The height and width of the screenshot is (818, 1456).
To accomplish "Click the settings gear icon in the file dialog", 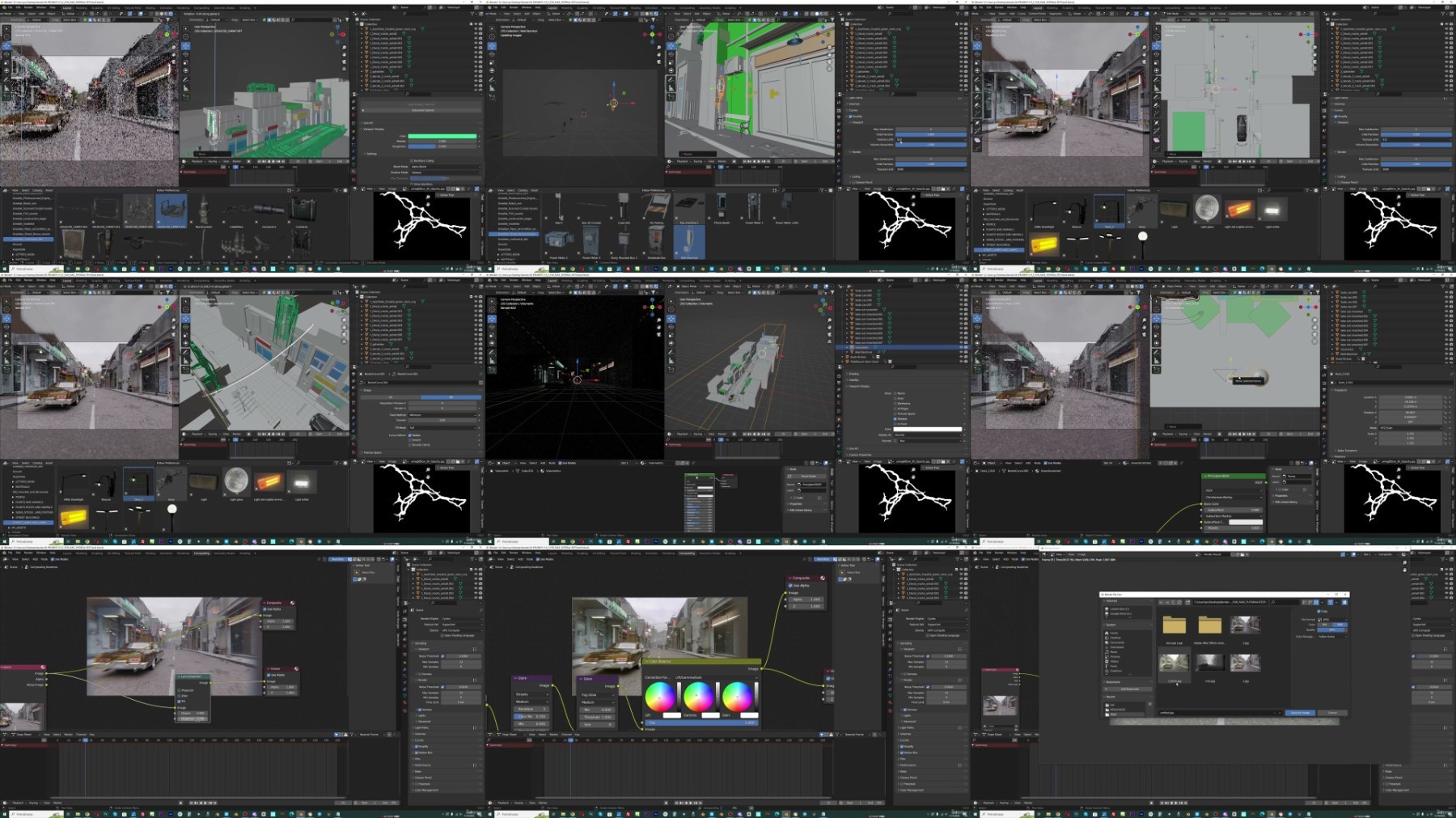I will pos(1344,602).
